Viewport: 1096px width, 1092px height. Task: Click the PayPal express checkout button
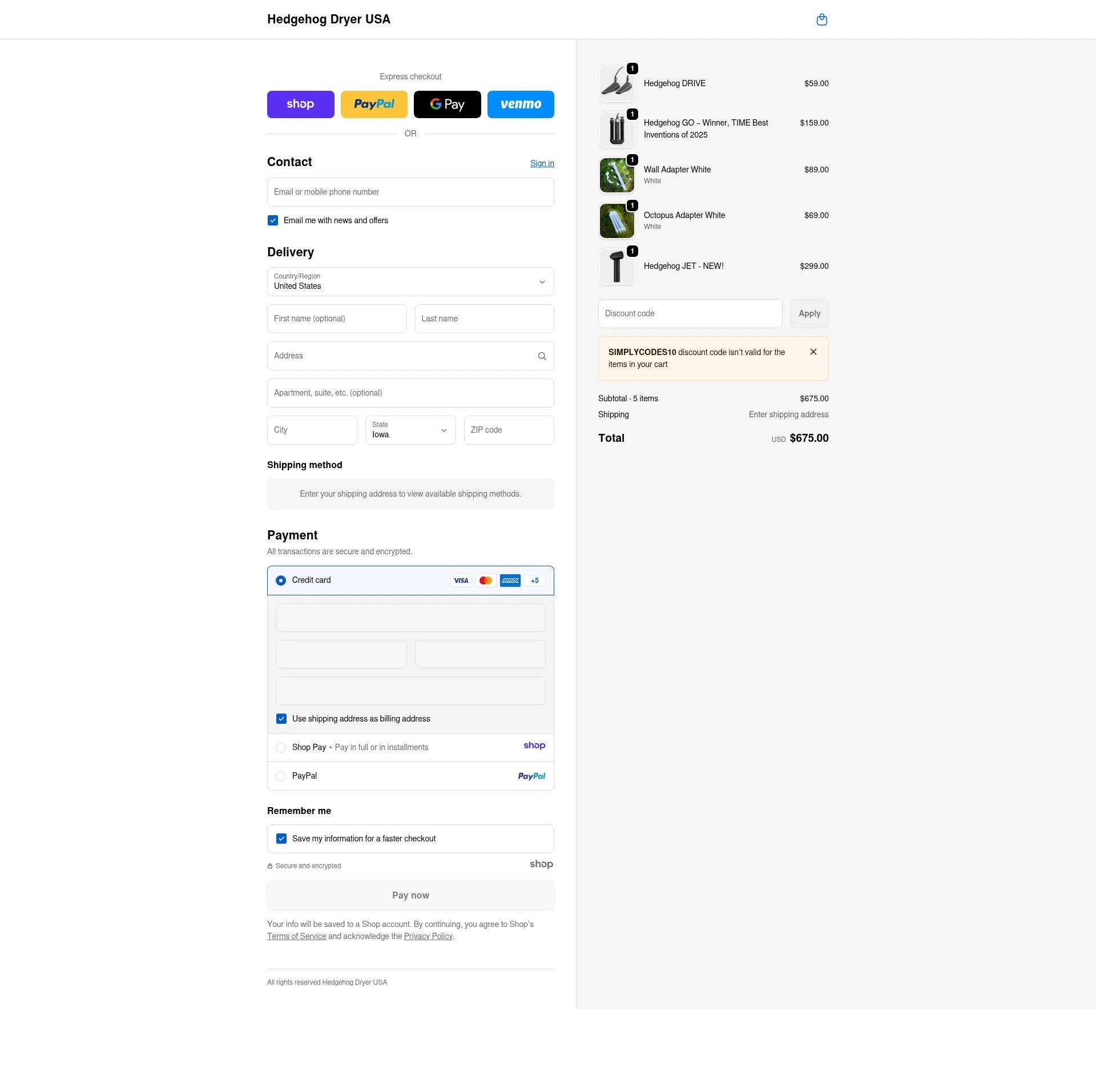374,104
